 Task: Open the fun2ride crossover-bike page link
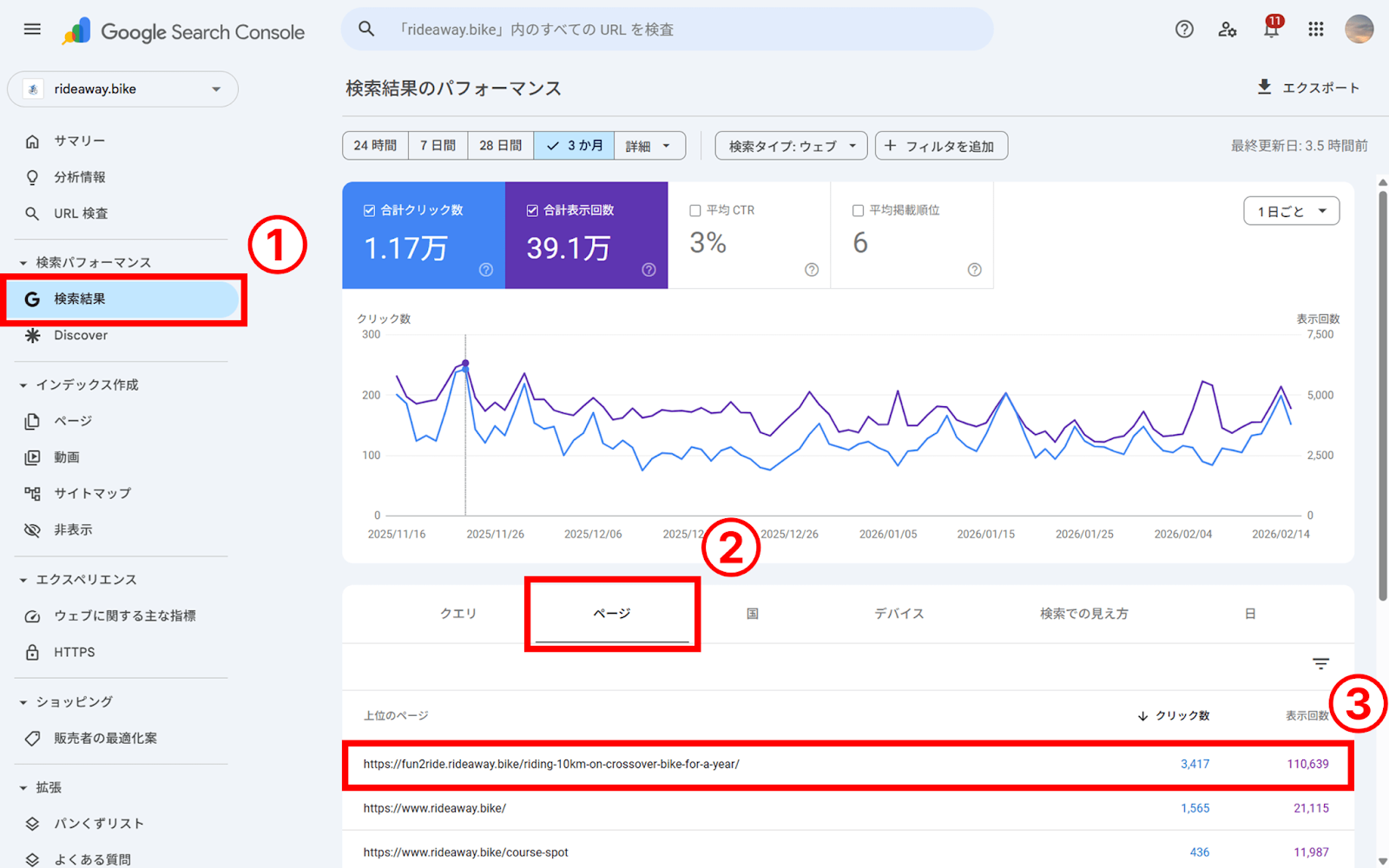(551, 765)
